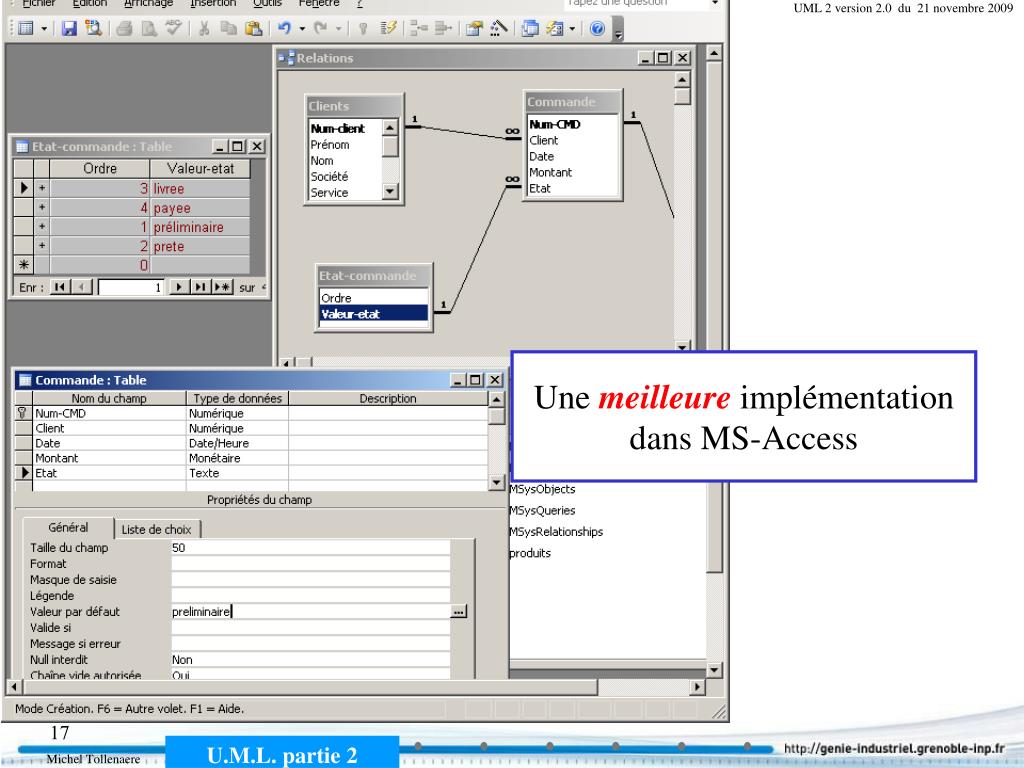Click the Paste clipboard toolbar icon
Screen dimensions: 1024x768
[253, 29]
